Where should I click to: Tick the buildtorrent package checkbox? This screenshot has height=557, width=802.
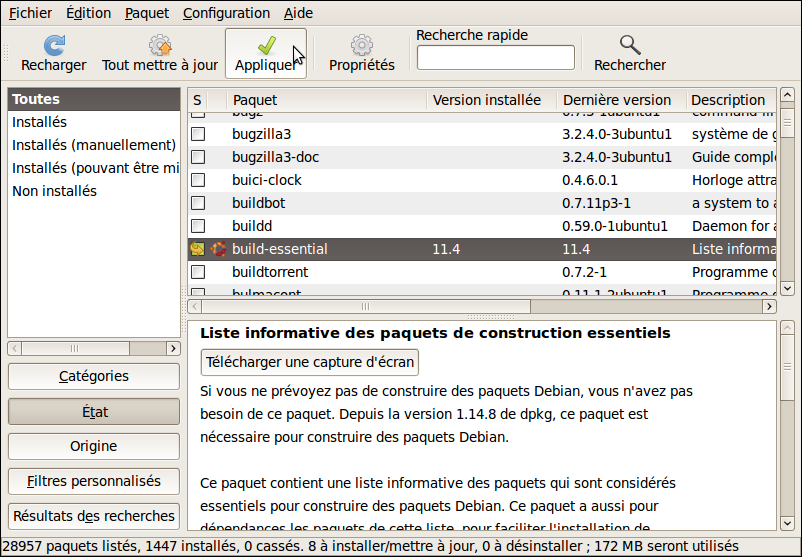coord(198,272)
